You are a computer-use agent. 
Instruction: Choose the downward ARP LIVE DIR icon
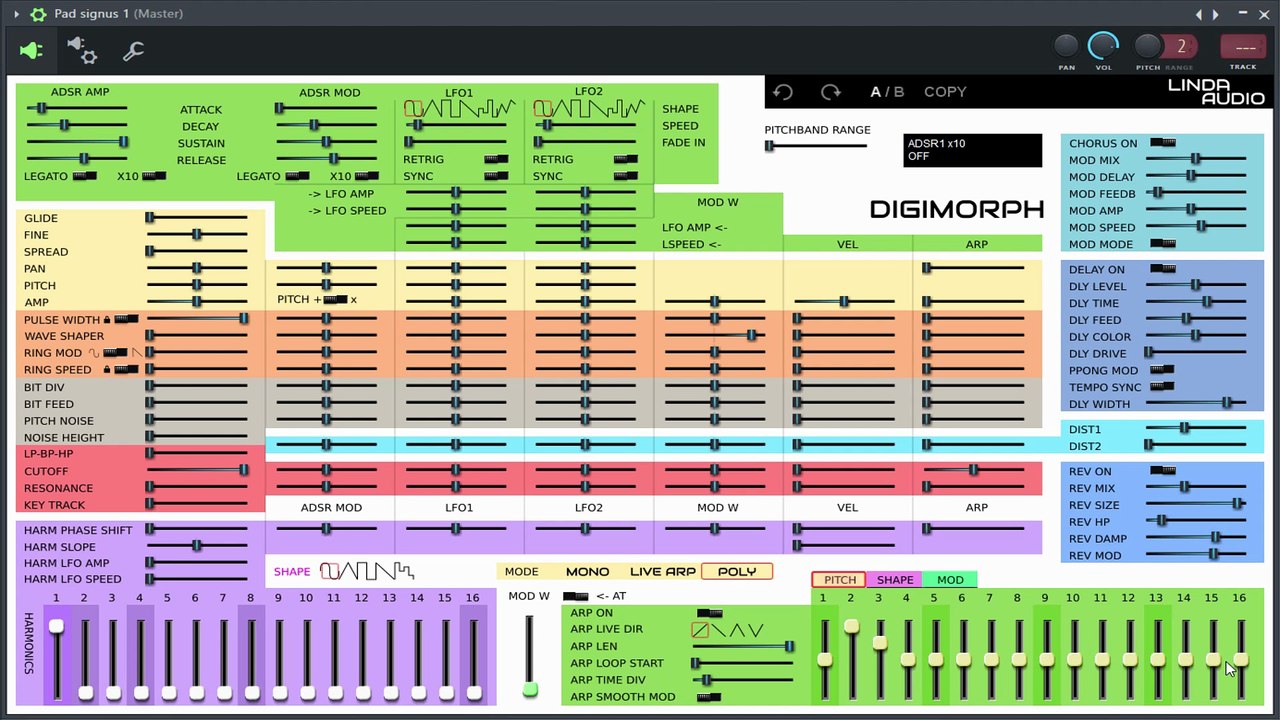(x=719, y=630)
